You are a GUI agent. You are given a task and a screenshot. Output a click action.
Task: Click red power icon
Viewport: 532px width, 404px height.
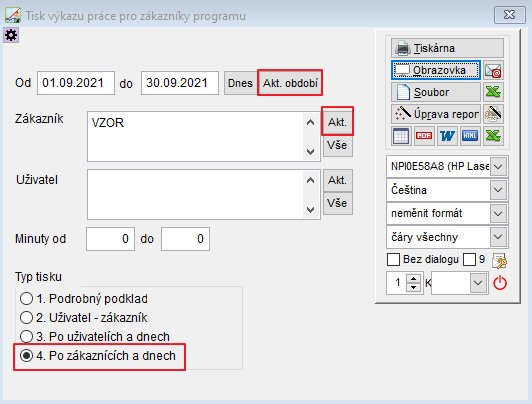[x=500, y=283]
